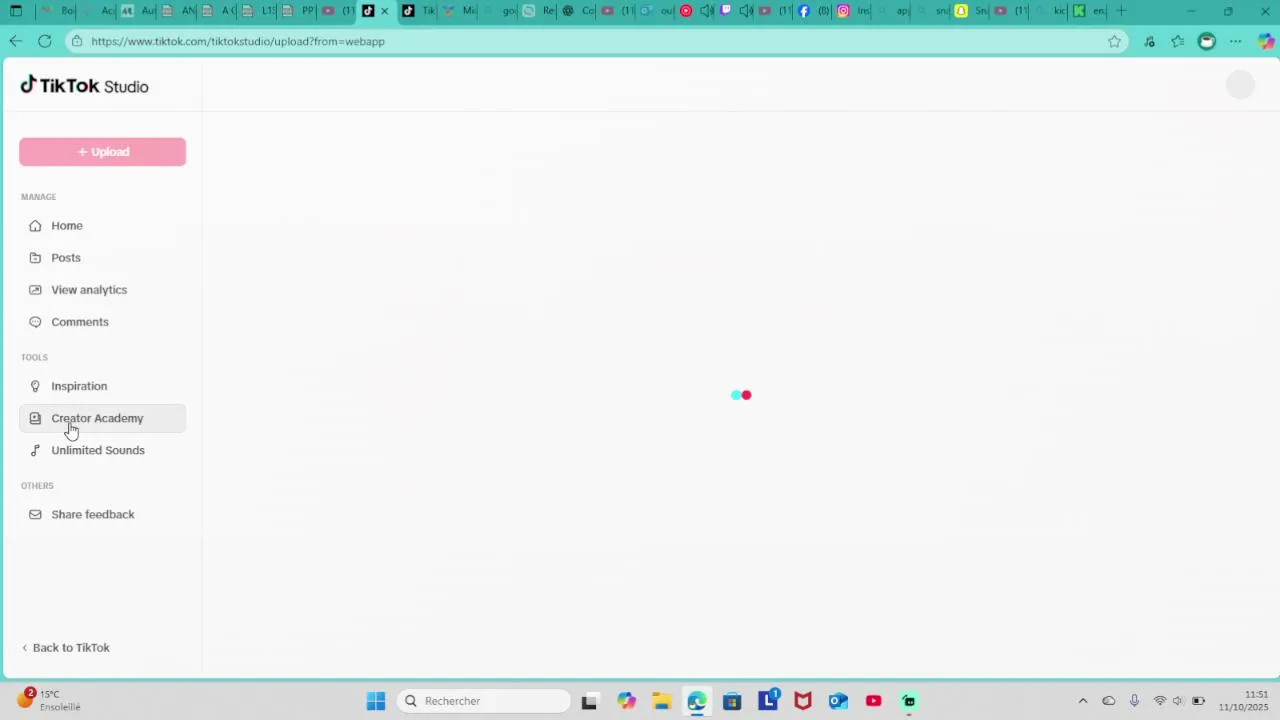Image resolution: width=1280 pixels, height=720 pixels.
Task: Open Creator Academy
Action: click(102, 418)
